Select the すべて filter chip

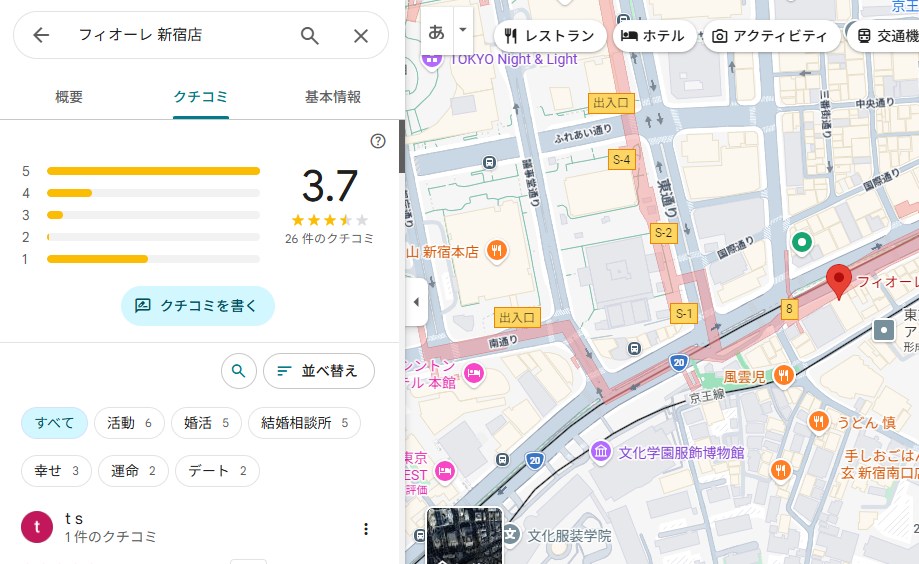click(55, 423)
